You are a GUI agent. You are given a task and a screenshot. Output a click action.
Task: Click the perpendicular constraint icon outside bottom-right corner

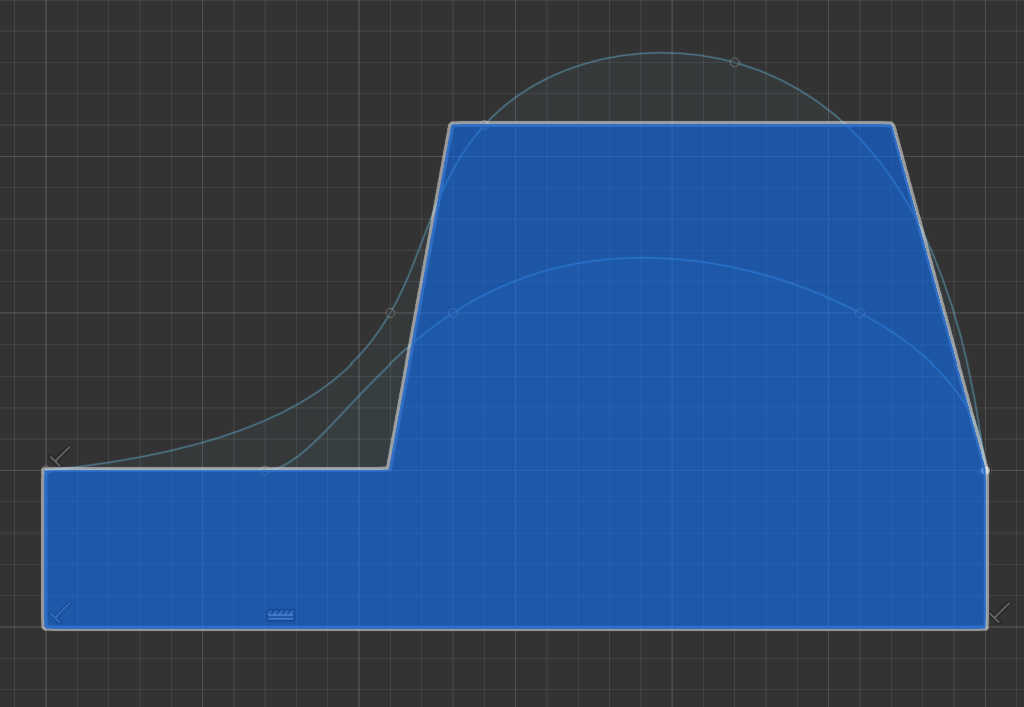[x=999, y=612]
